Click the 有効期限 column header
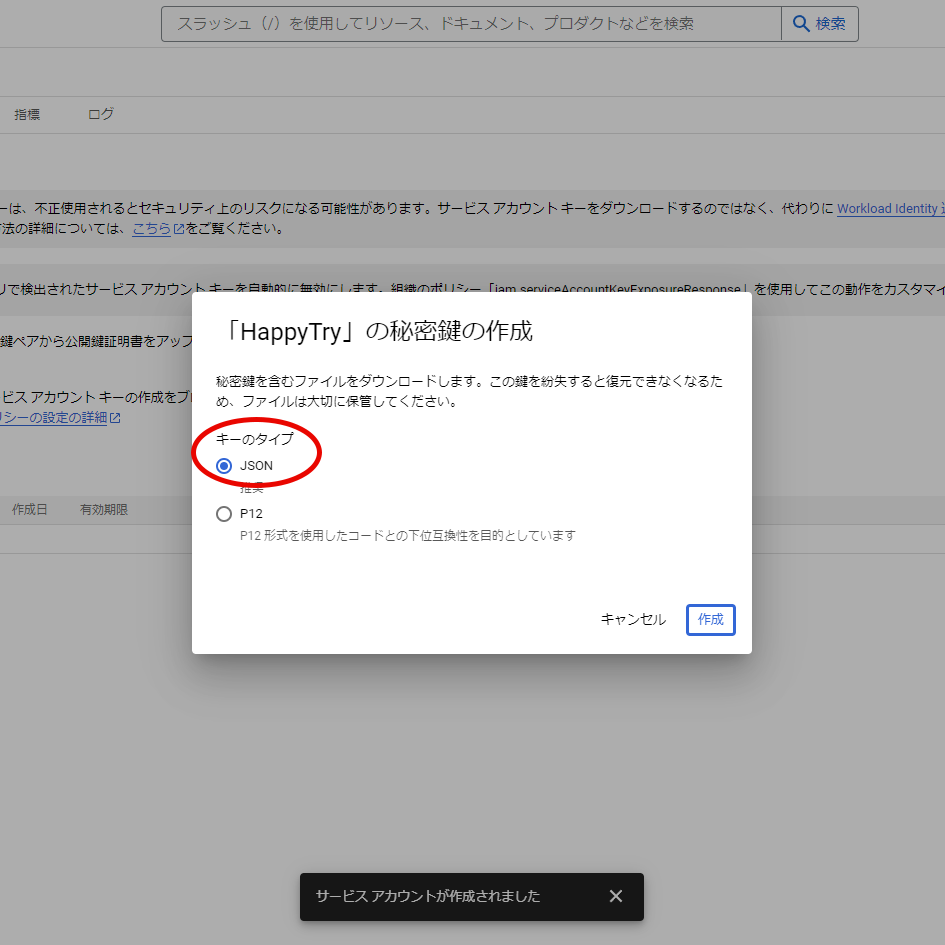Viewport: 945px width, 945px height. pyautogui.click(x=104, y=510)
